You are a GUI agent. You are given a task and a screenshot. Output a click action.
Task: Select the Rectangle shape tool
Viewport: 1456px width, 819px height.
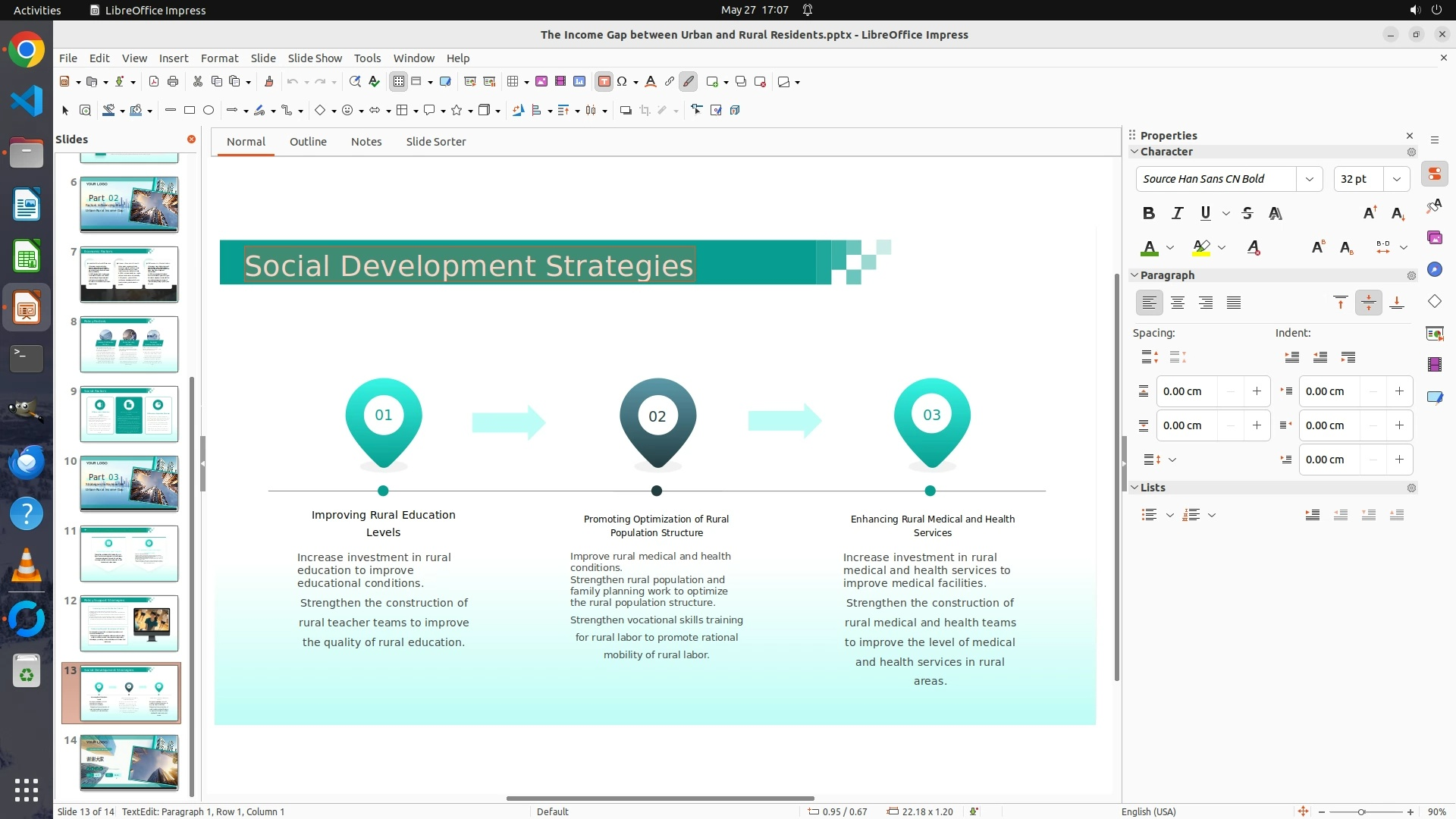click(x=190, y=111)
